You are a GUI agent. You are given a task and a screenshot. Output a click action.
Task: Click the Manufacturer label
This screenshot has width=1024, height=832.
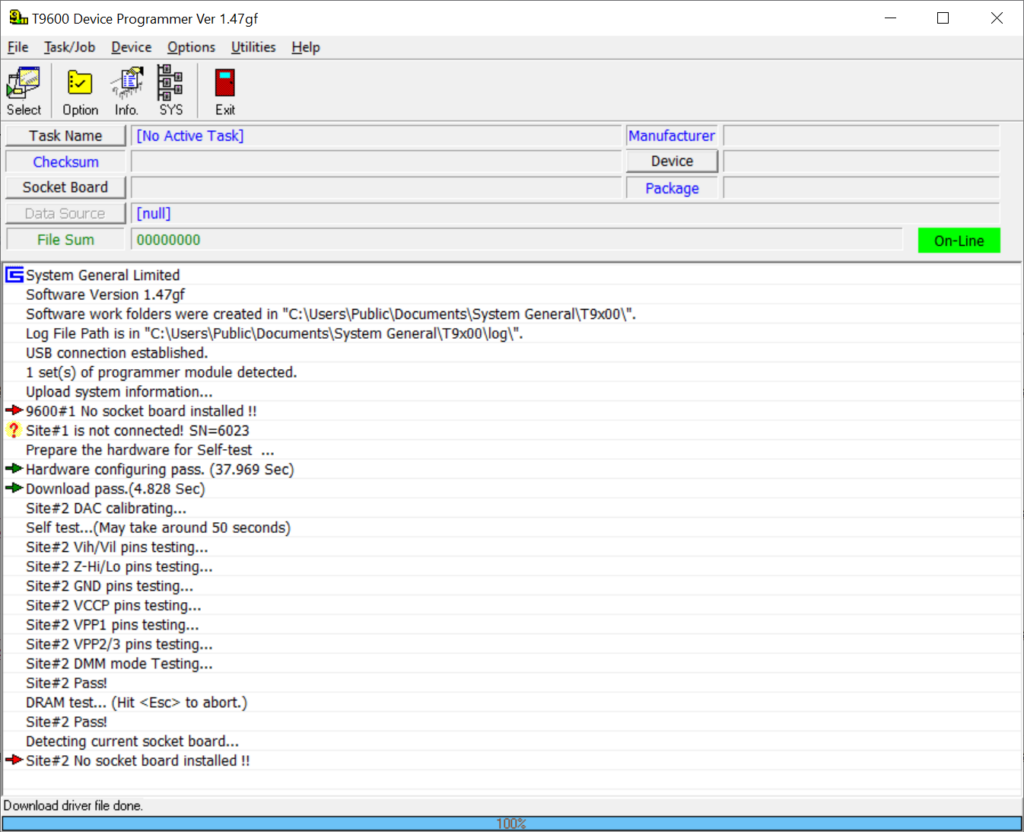[672, 136]
